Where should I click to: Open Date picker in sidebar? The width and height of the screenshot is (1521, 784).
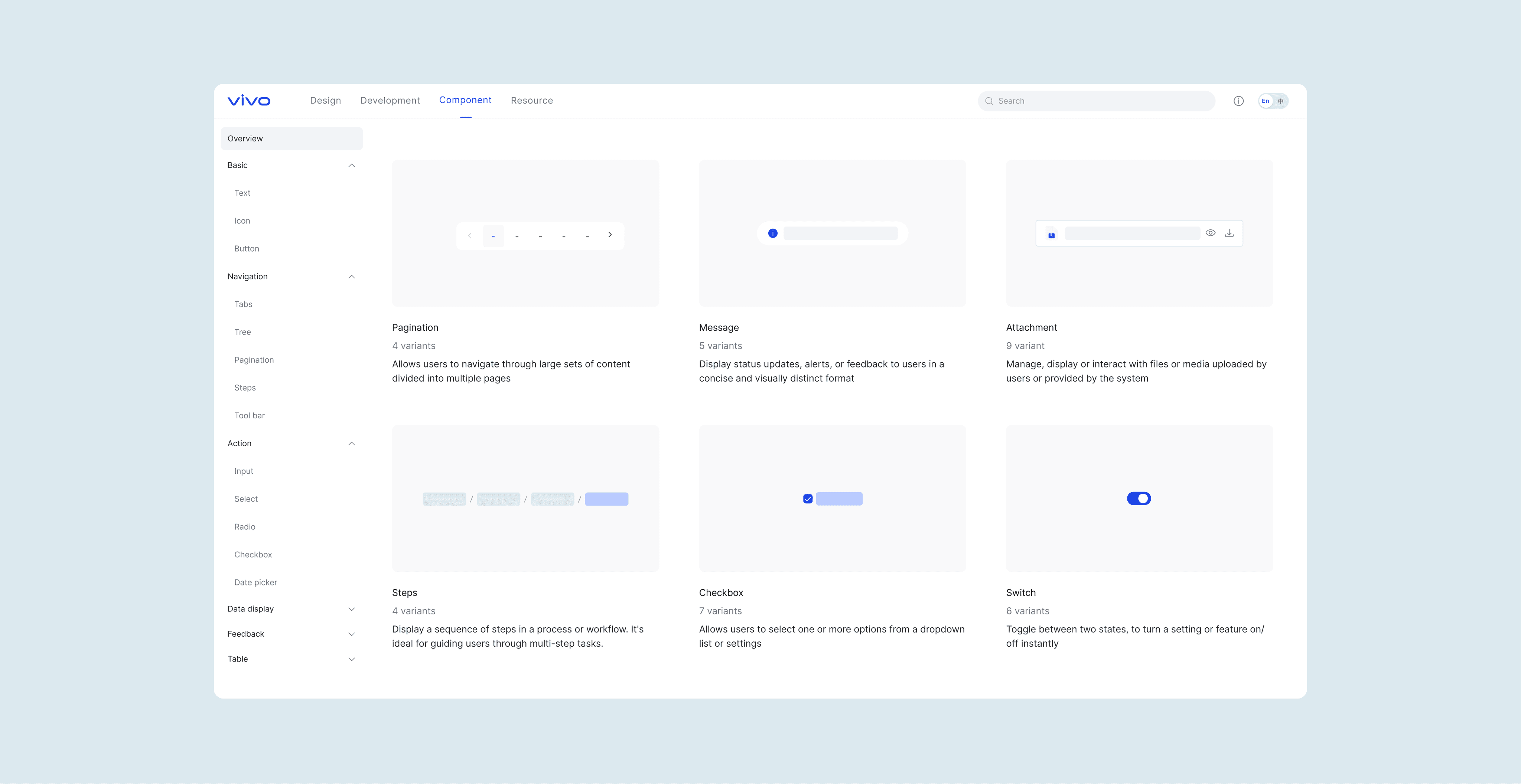255,582
